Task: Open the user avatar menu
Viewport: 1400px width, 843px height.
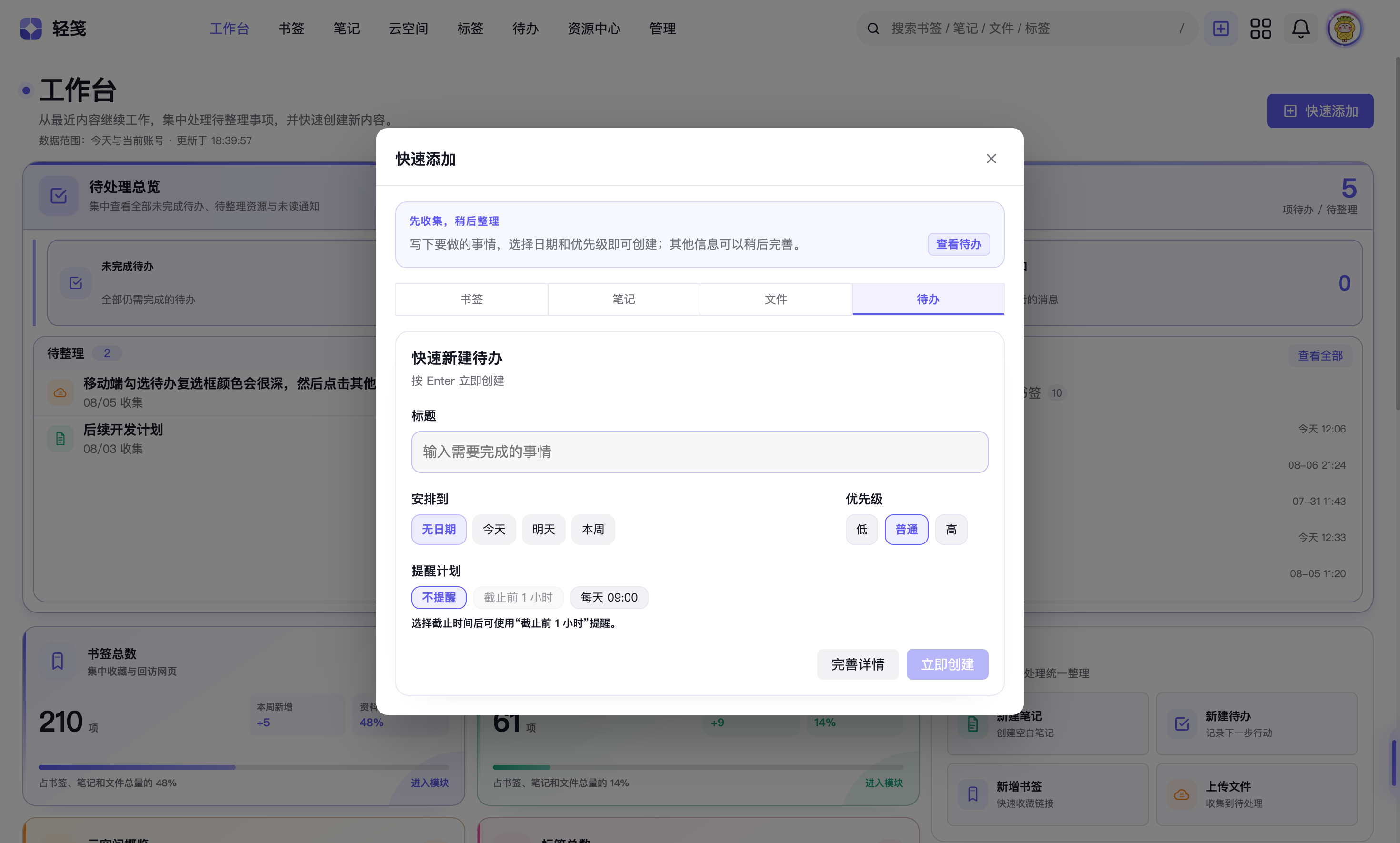Action: [1344, 29]
